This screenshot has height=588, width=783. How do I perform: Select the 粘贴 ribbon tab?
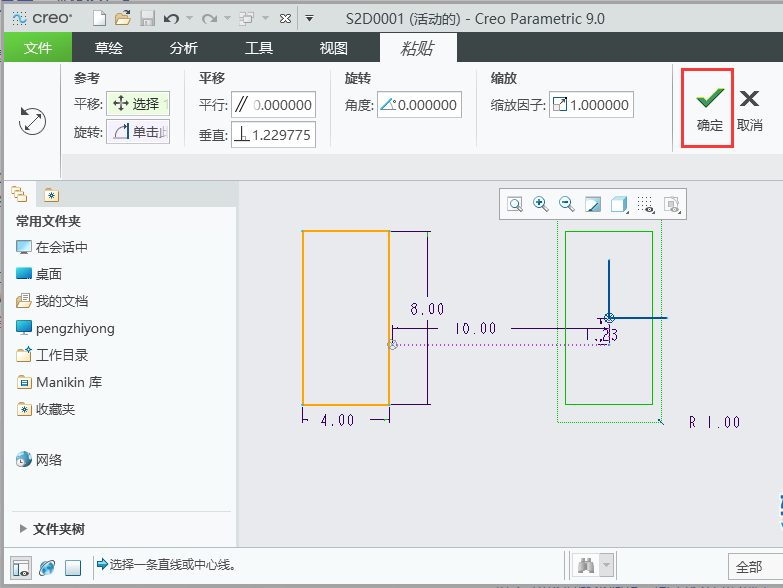click(x=418, y=48)
